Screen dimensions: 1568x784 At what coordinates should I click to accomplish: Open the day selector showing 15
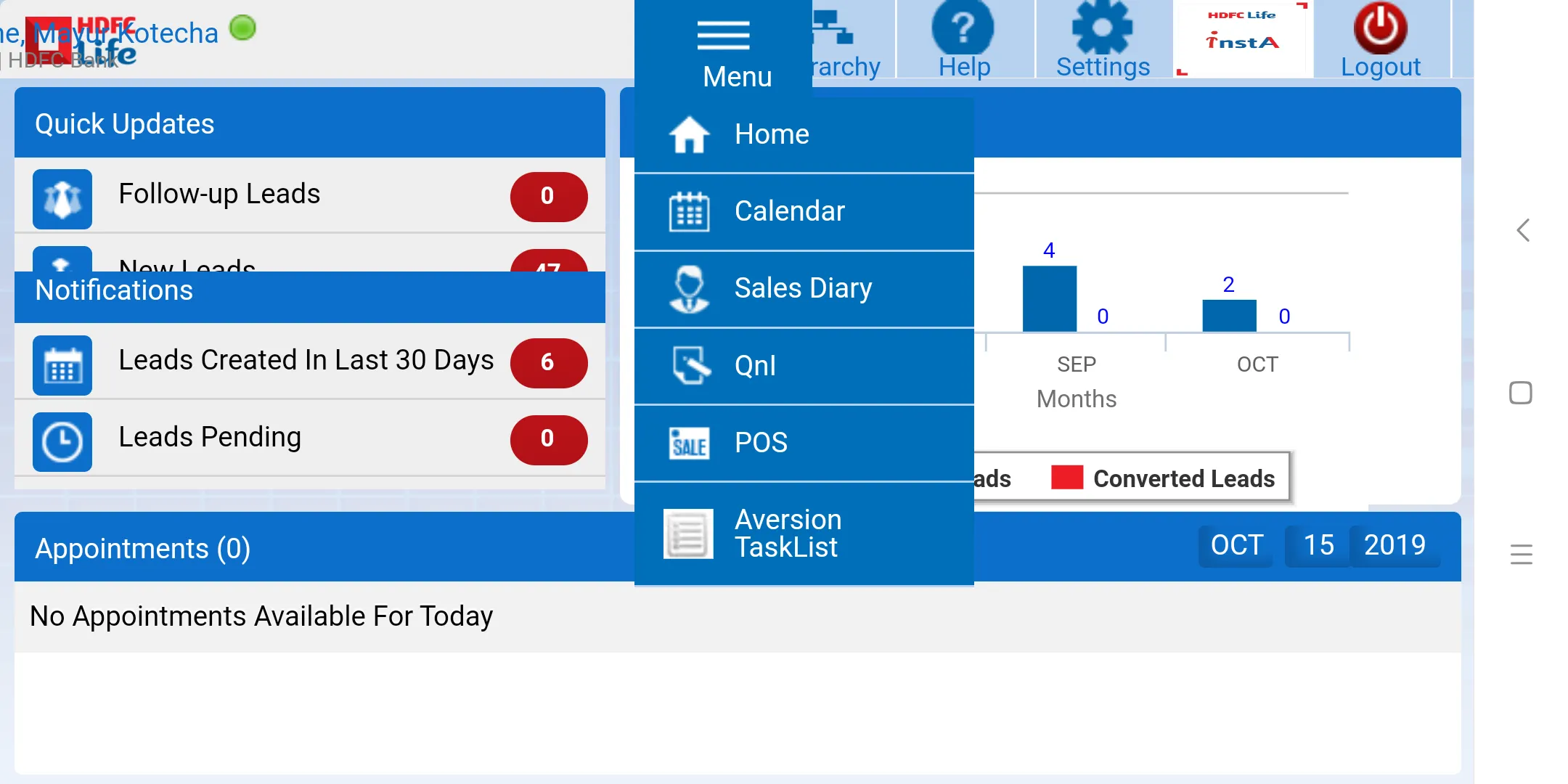pos(1318,545)
